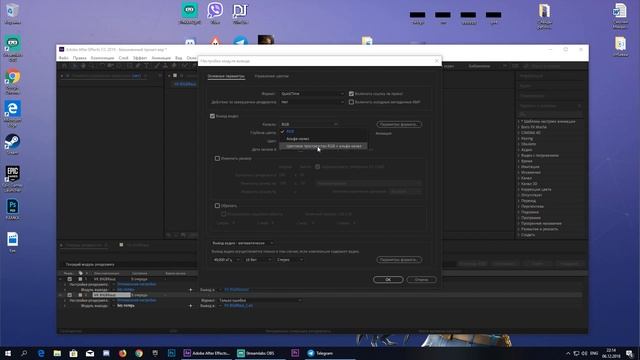The image size is (640, 360).
Task: Select the RGB + alpha channel option
Action: tap(323, 146)
